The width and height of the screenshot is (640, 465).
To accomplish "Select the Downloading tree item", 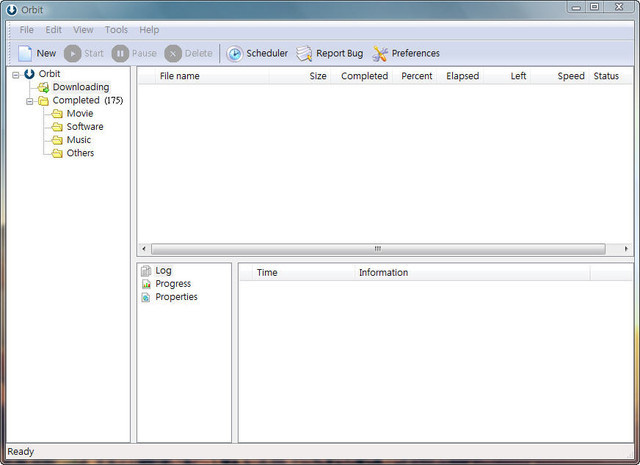I will 81,87.
